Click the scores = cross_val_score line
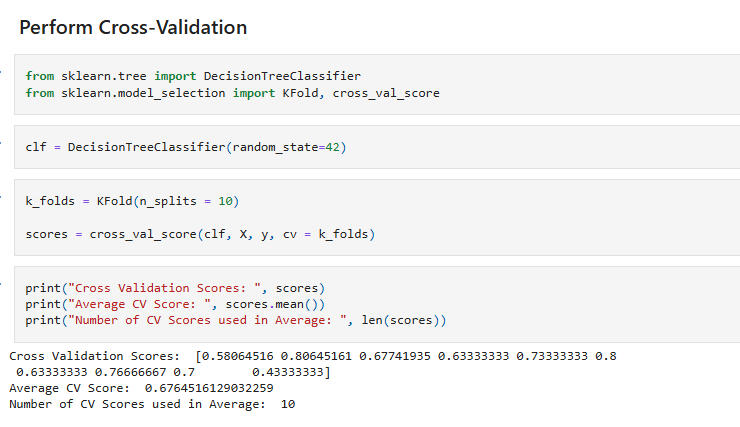 (x=200, y=235)
